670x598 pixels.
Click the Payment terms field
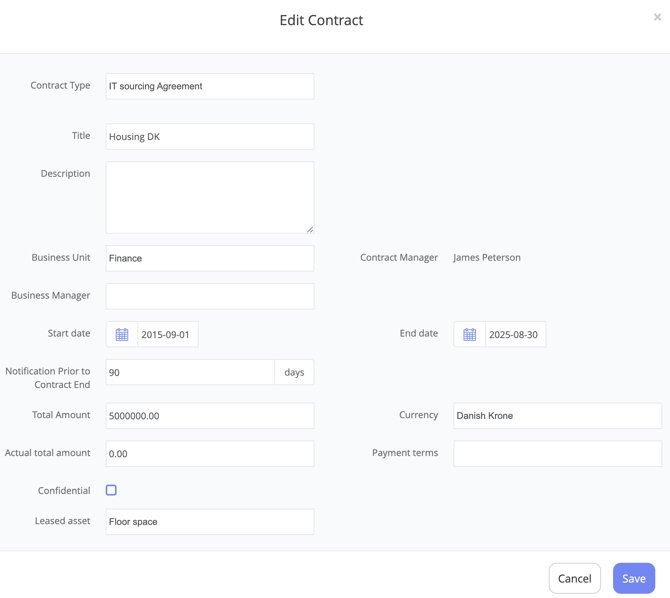click(557, 454)
